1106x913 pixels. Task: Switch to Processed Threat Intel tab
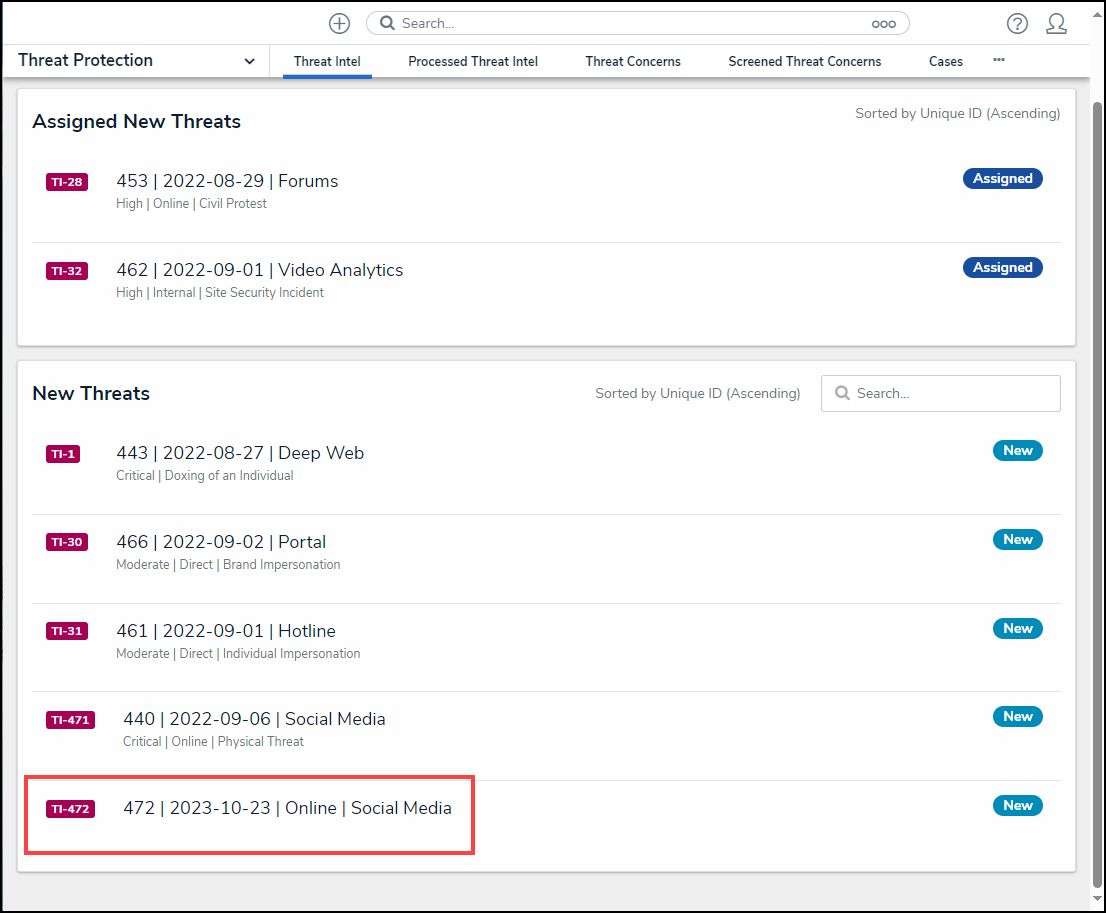[473, 62]
